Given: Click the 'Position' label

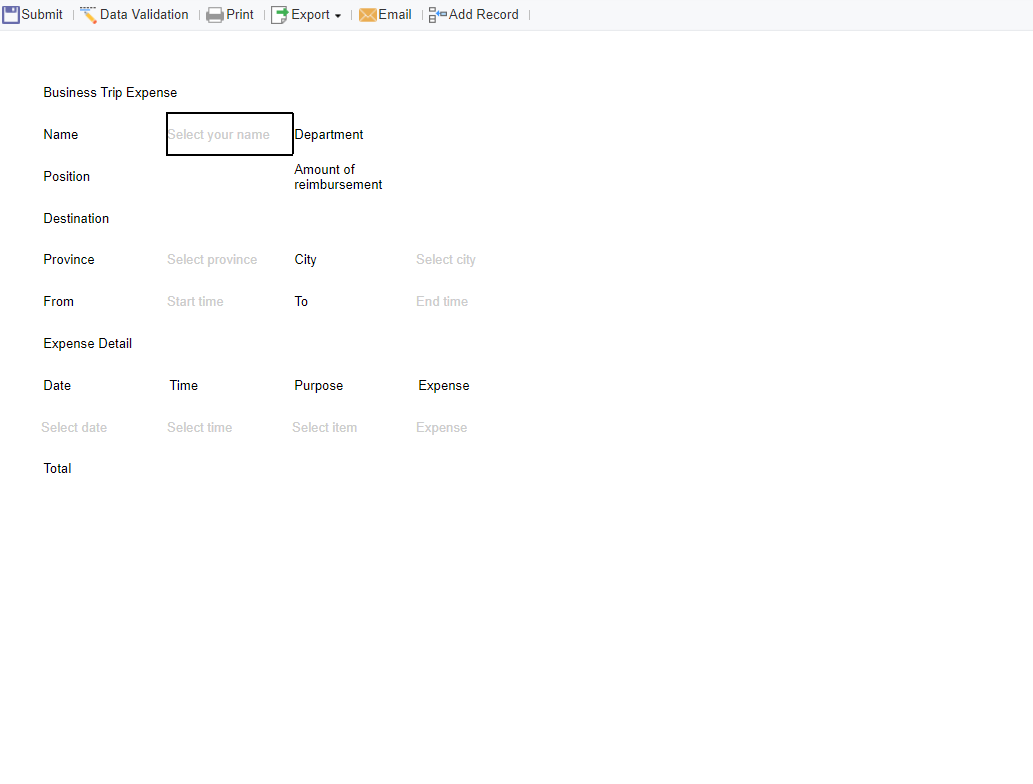Looking at the screenshot, I should pyautogui.click(x=67, y=177).
